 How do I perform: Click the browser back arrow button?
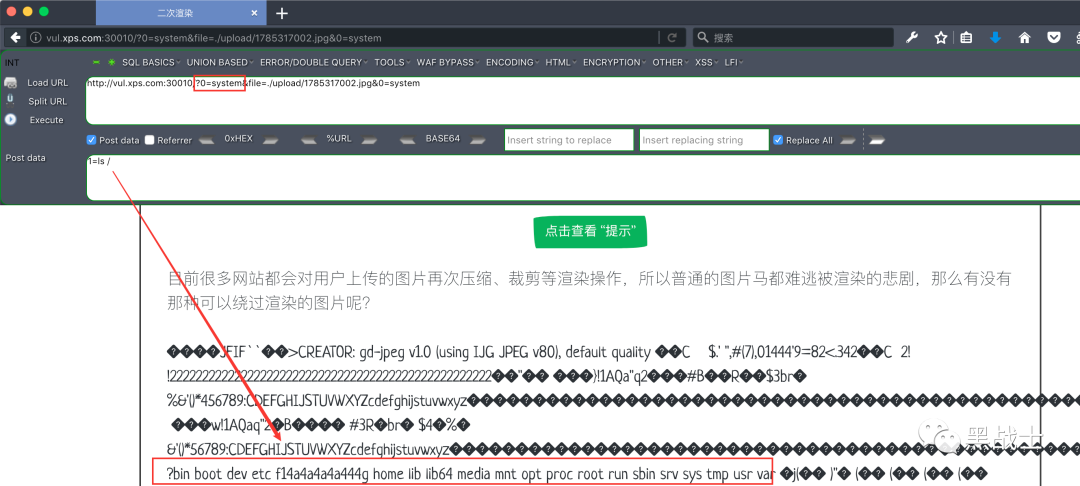[16, 38]
